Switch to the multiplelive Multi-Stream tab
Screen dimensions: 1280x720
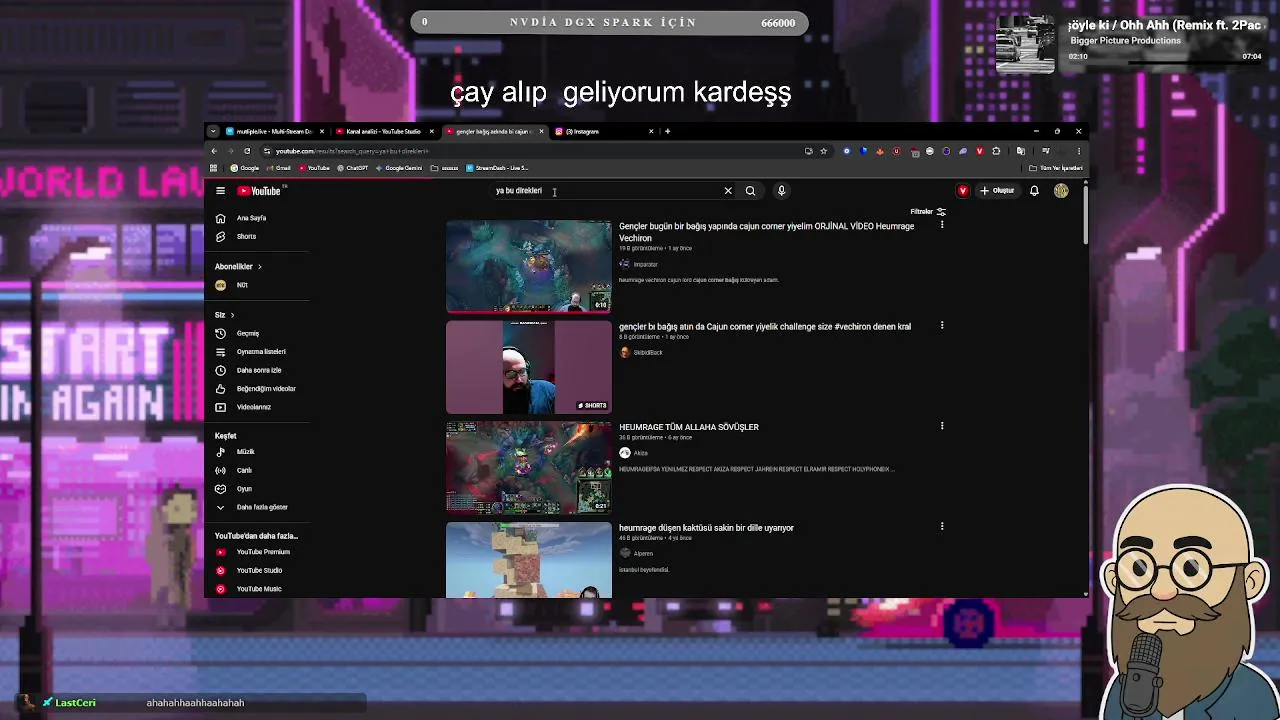point(274,131)
